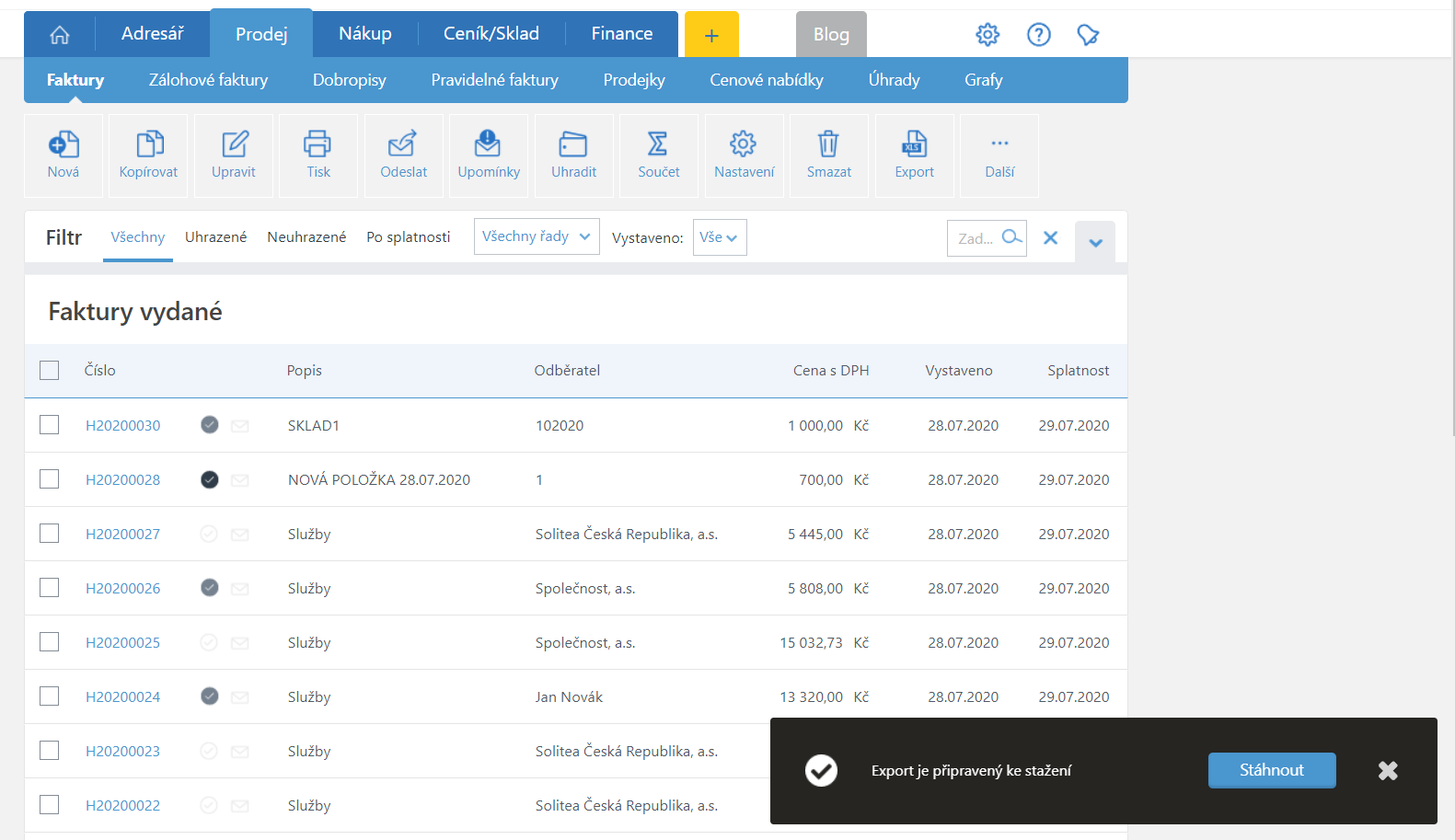Viewport: 1455px width, 840px height.
Task: Open Nastavení toolbar settings
Action: 745,155
